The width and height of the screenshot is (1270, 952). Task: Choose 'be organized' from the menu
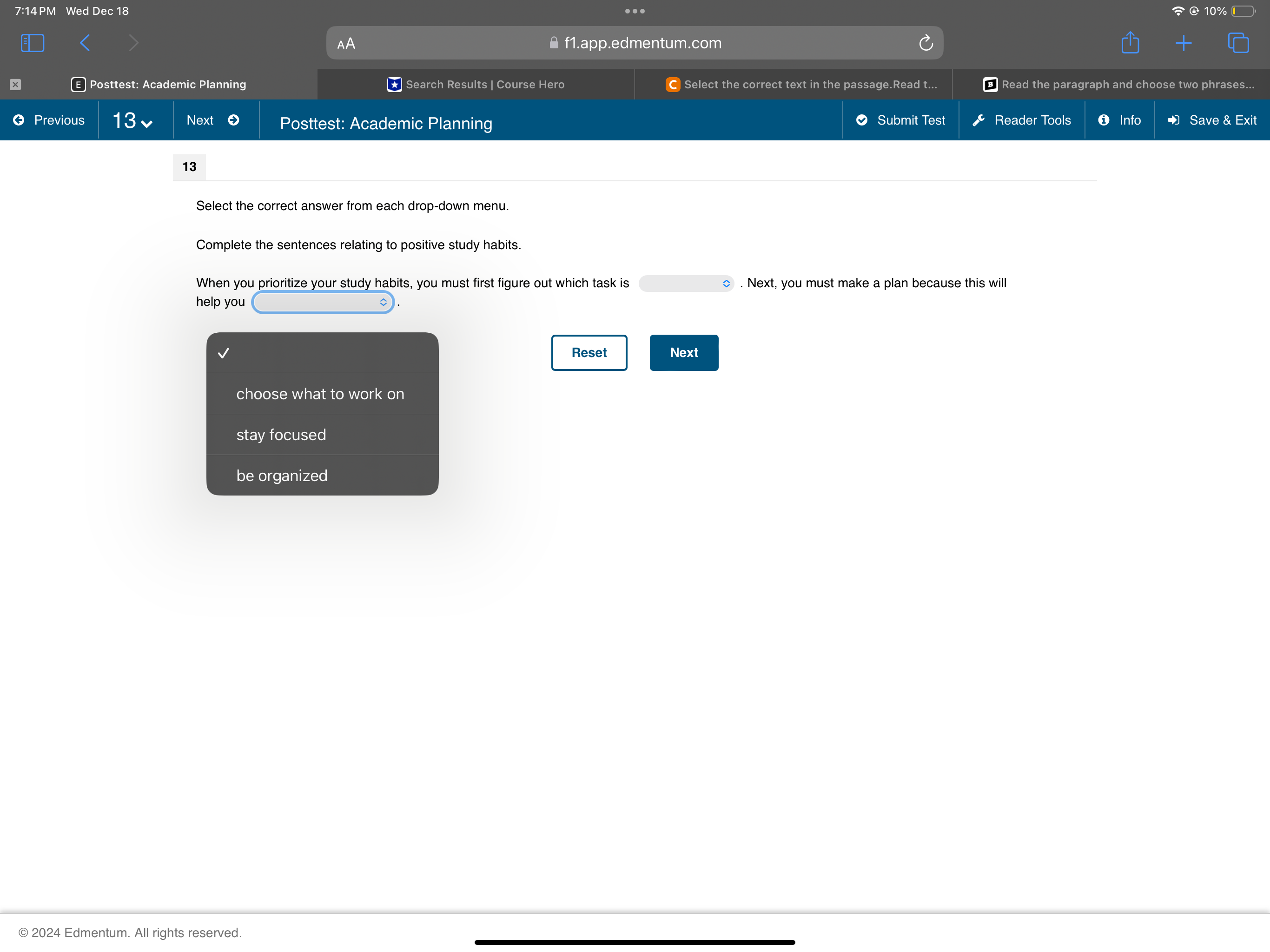282,476
